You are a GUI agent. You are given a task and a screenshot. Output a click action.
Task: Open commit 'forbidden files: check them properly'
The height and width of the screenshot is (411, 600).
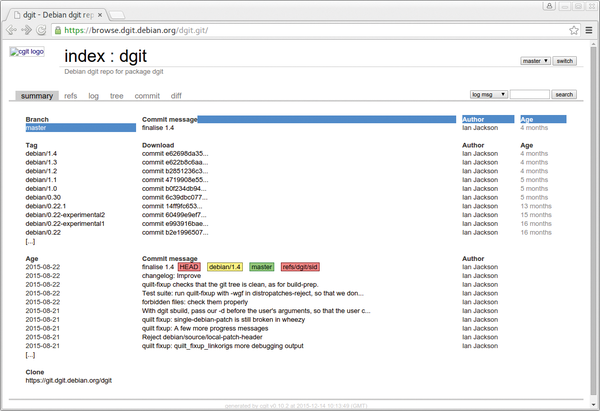click(195, 302)
